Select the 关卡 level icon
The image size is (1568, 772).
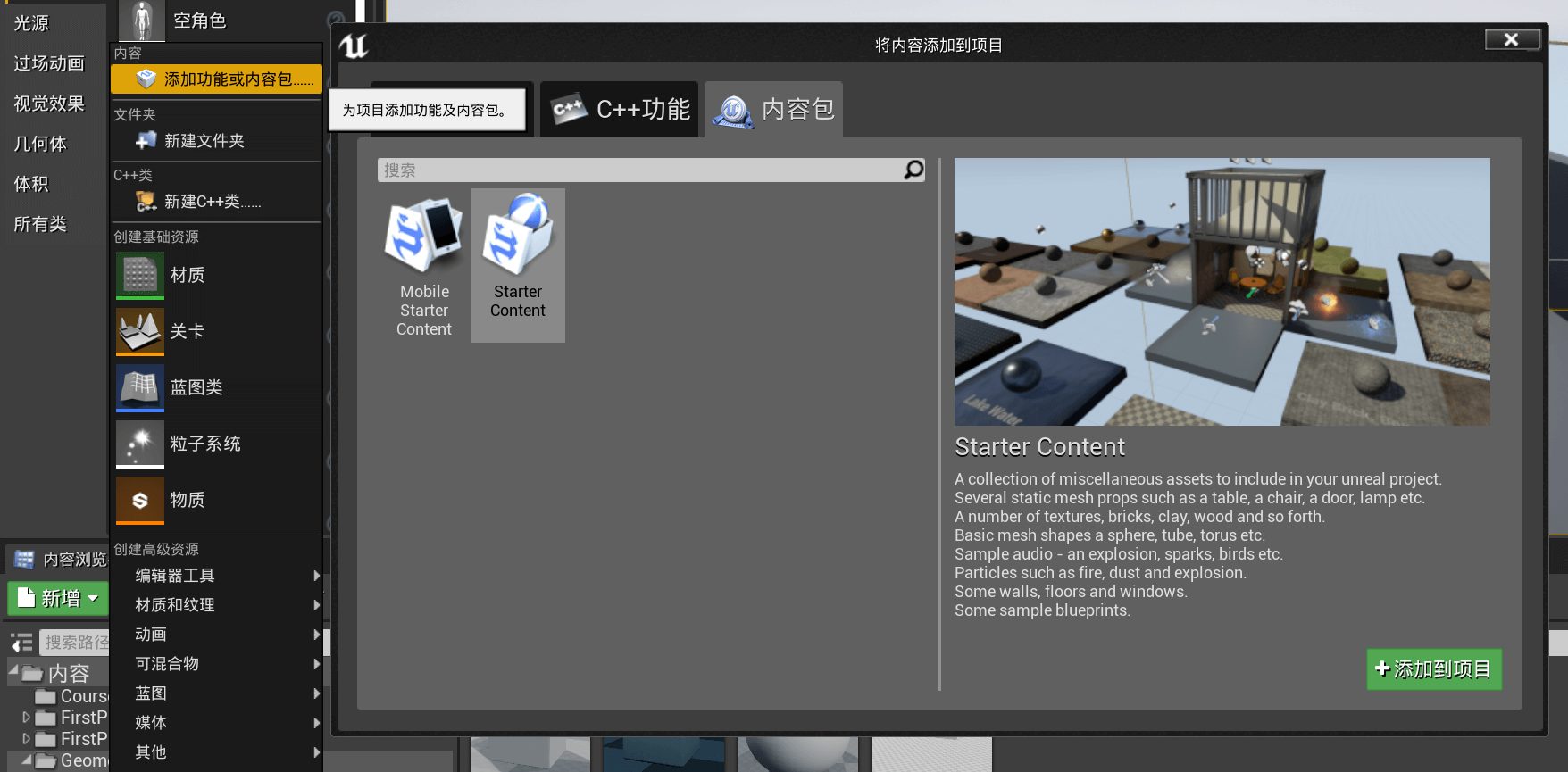click(140, 331)
